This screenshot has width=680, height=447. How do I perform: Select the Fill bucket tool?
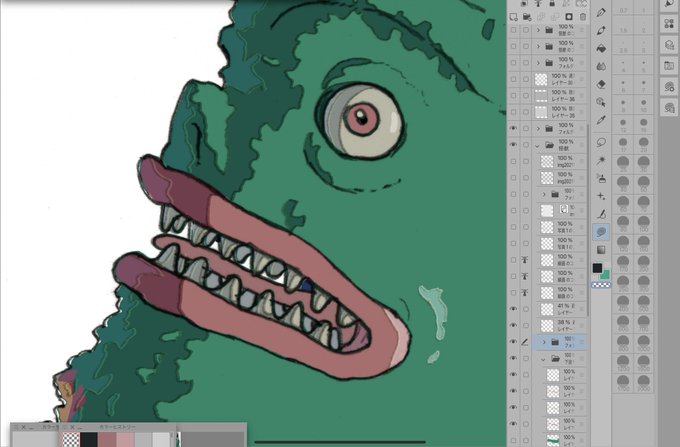601,49
